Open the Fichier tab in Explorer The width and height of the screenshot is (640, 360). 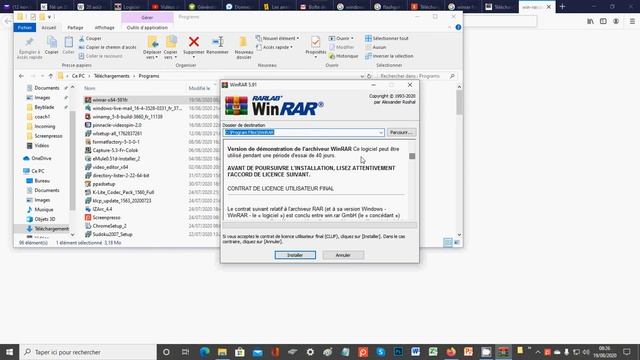pos(24,28)
